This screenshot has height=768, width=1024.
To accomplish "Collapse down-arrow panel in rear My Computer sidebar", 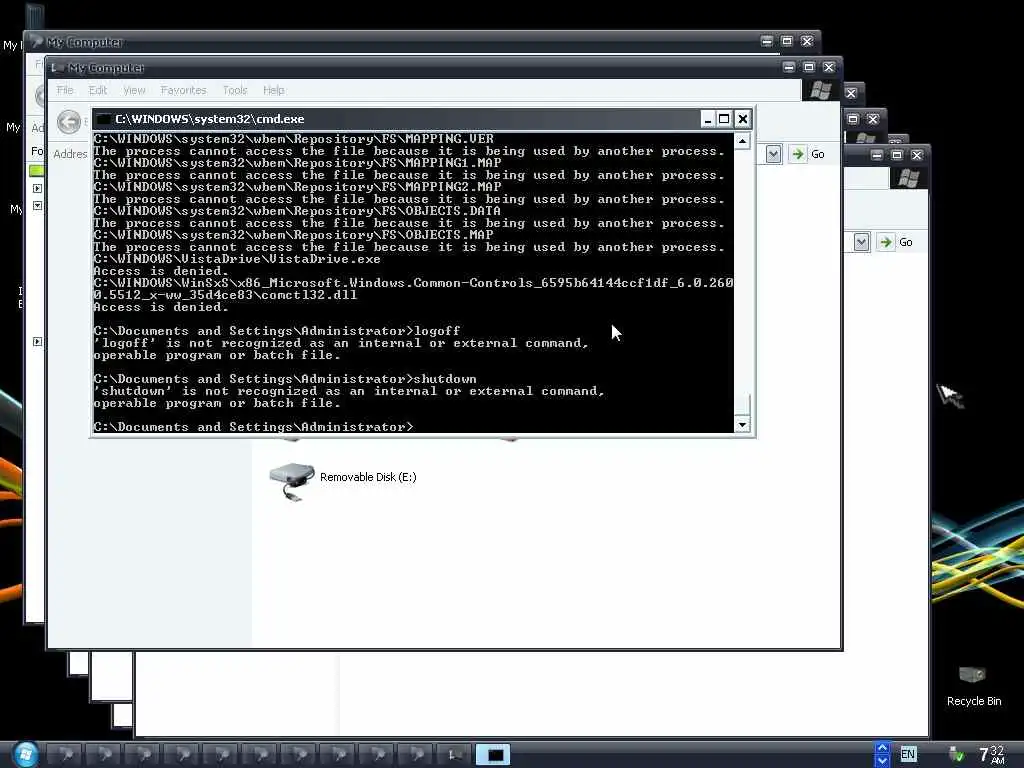I will (x=37, y=206).
